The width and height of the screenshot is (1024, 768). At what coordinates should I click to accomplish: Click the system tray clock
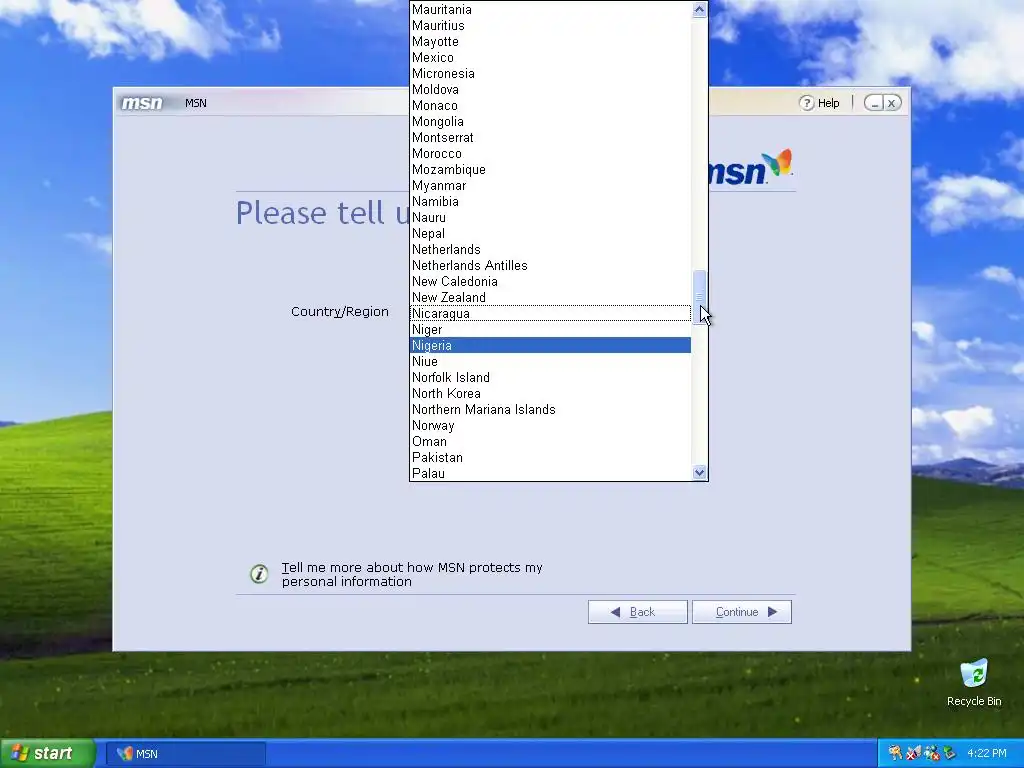coord(987,754)
